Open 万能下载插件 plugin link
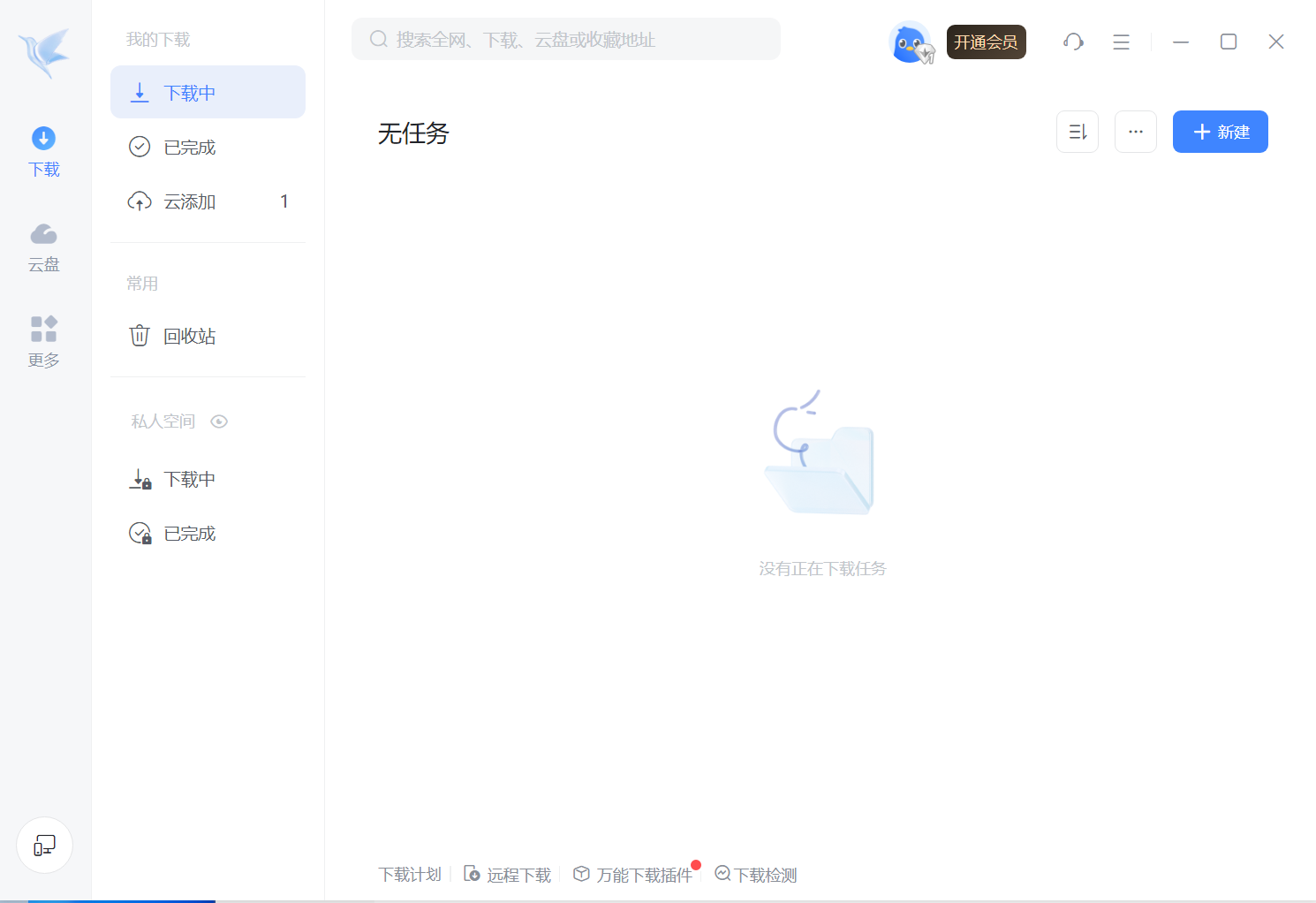This screenshot has width=1316, height=903. pos(632,875)
